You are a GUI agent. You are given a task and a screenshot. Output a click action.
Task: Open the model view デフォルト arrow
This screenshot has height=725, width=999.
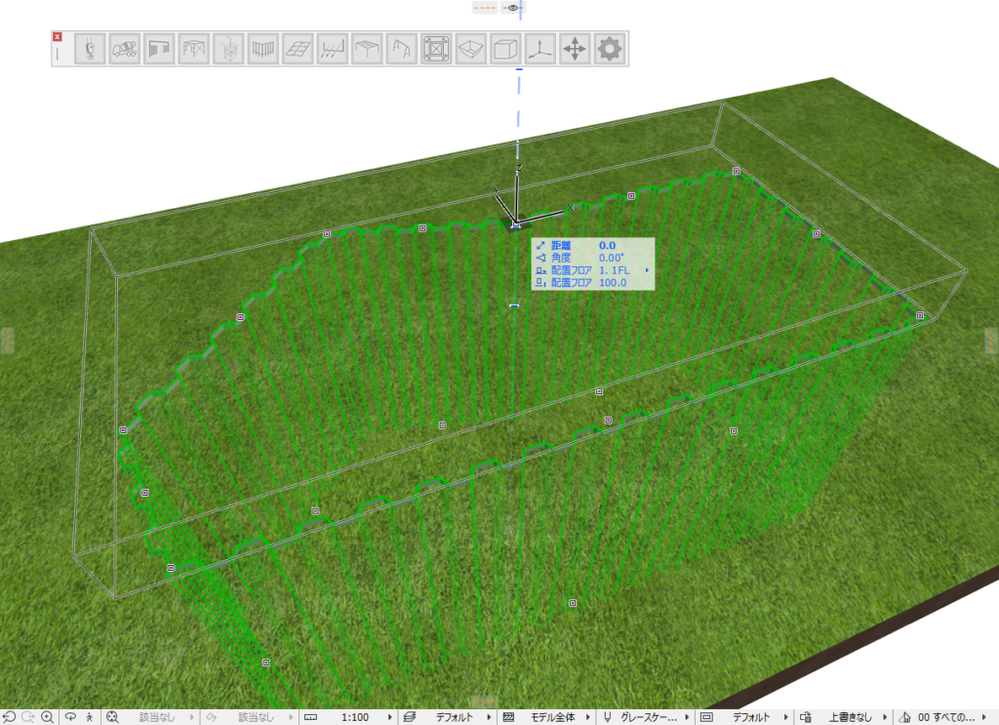click(x=786, y=717)
